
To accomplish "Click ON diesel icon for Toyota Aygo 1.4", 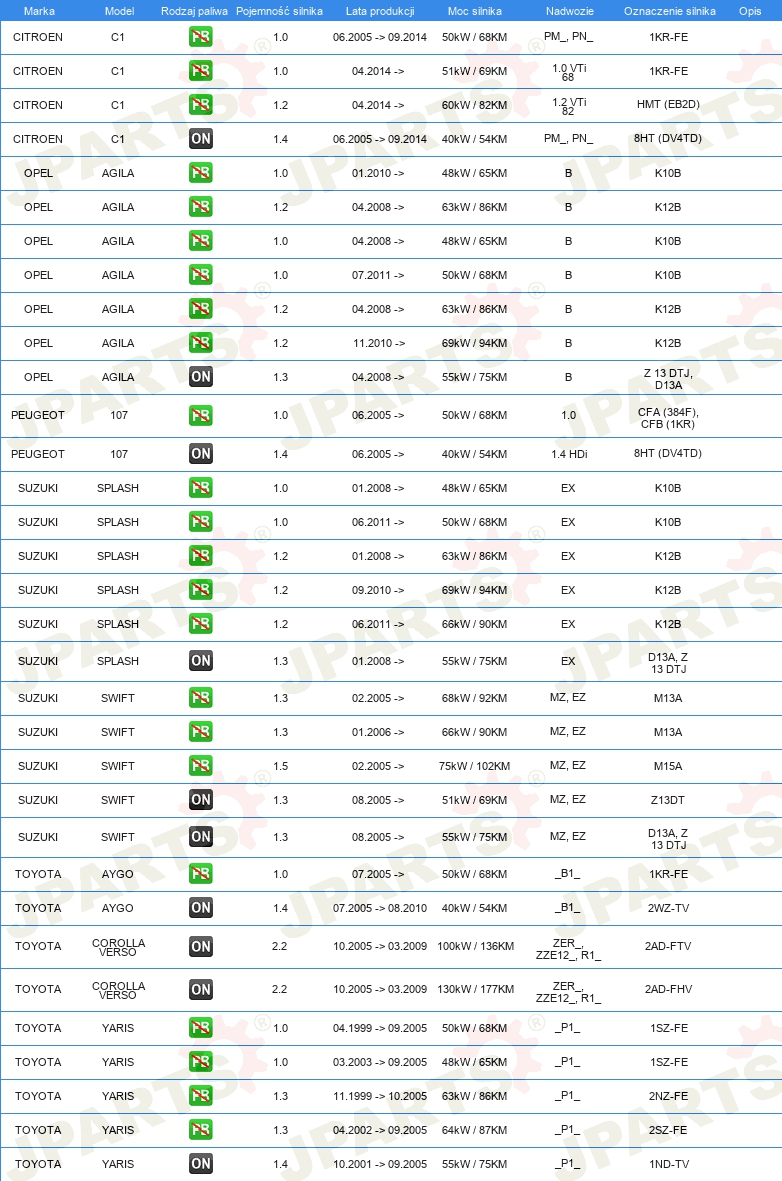I will 200,908.
